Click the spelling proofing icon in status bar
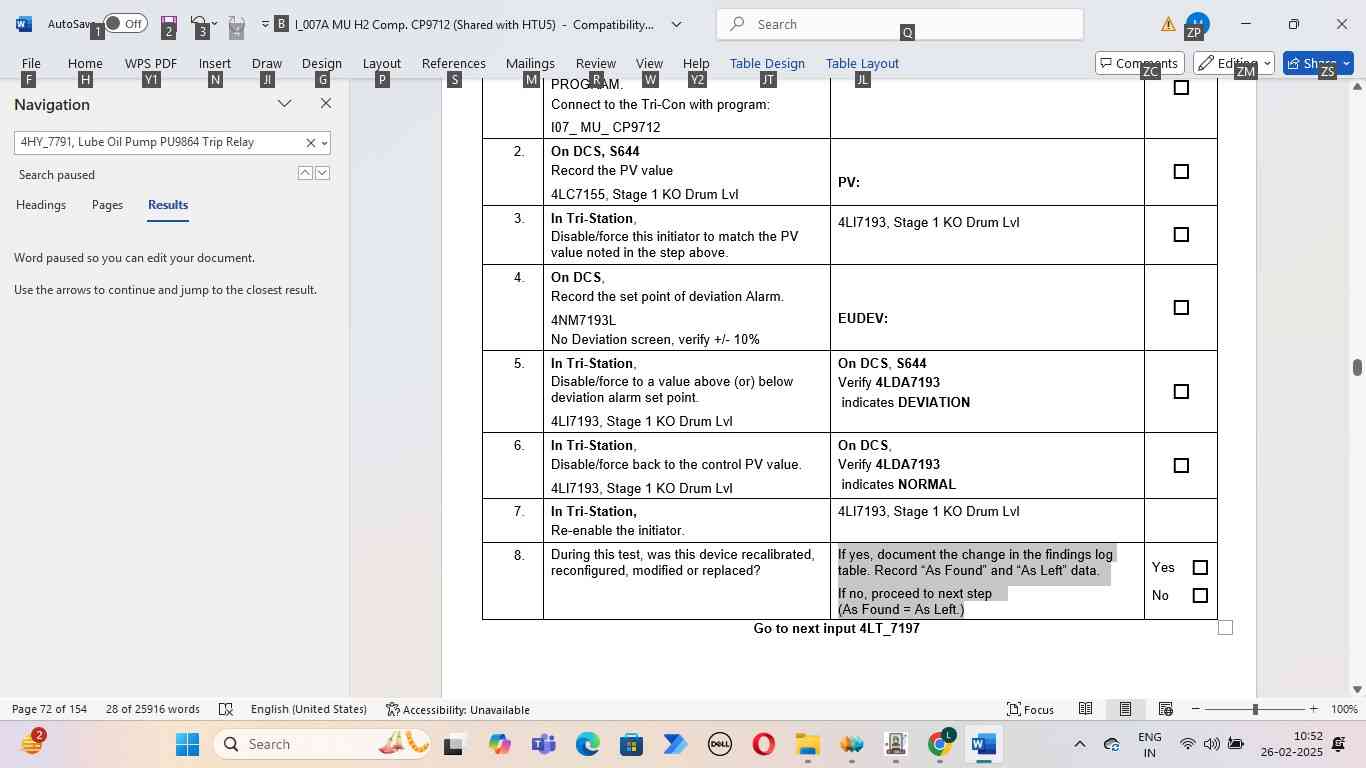This screenshot has height=768, width=1366. coord(226,710)
